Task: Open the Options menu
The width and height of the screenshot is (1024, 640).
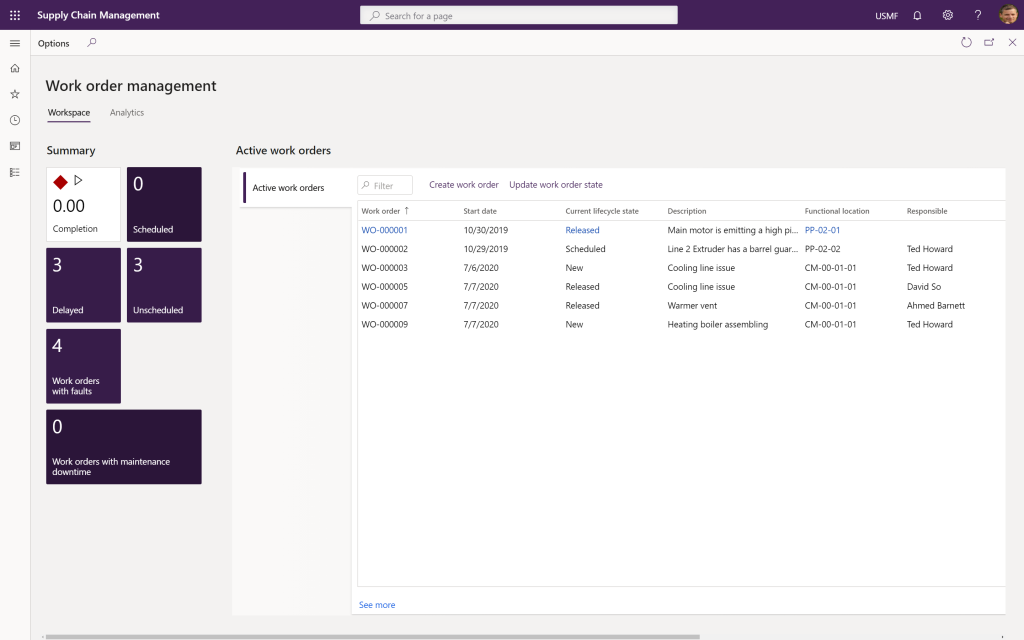Action: coord(54,43)
